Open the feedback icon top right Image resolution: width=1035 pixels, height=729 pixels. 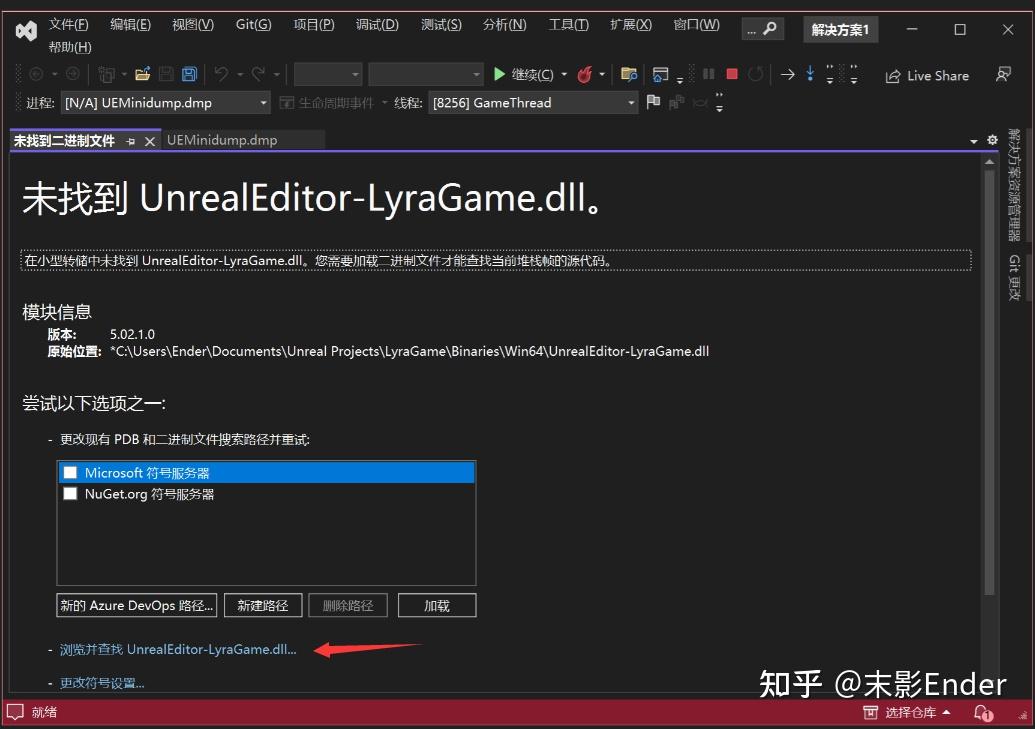tap(1003, 75)
